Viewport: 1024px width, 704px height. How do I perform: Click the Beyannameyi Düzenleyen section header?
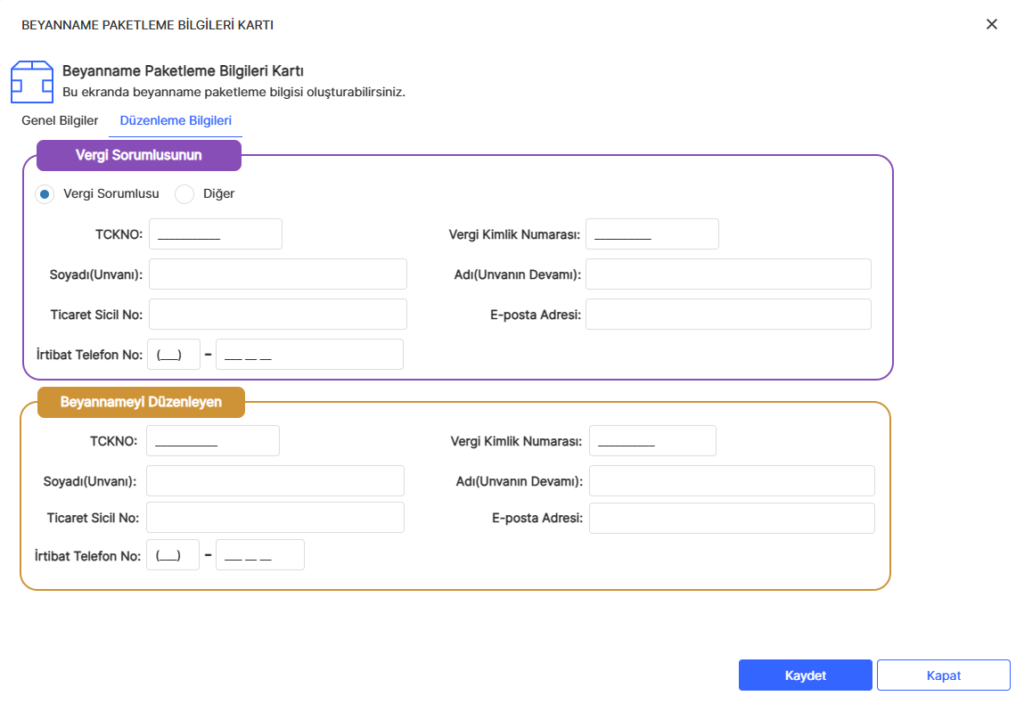(x=143, y=402)
